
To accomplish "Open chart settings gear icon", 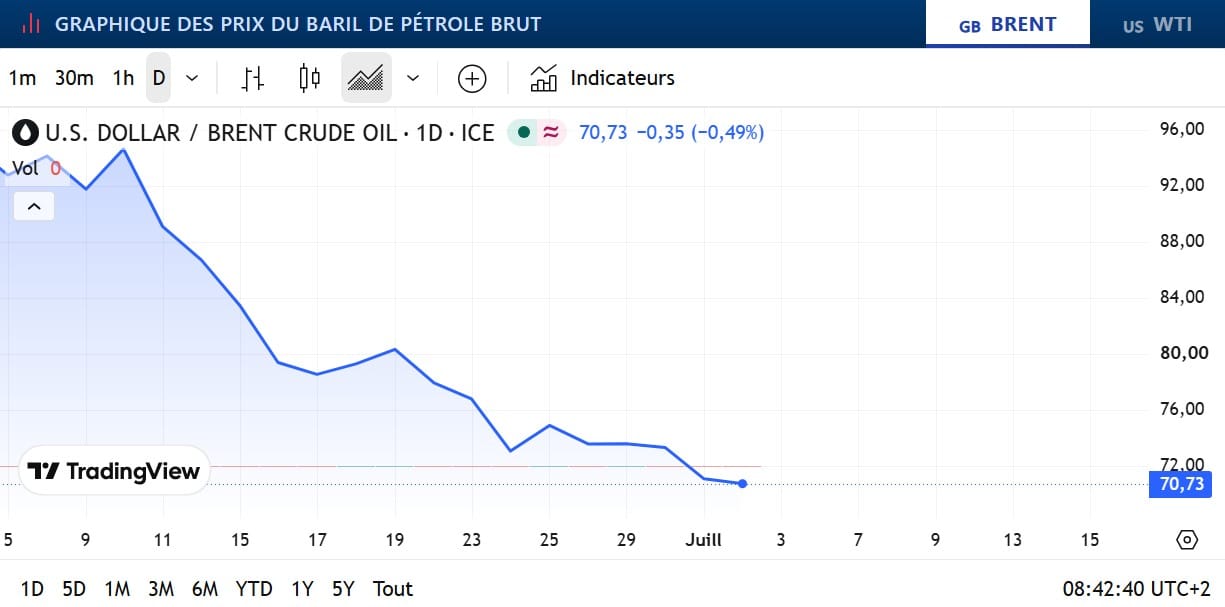I will (1187, 540).
